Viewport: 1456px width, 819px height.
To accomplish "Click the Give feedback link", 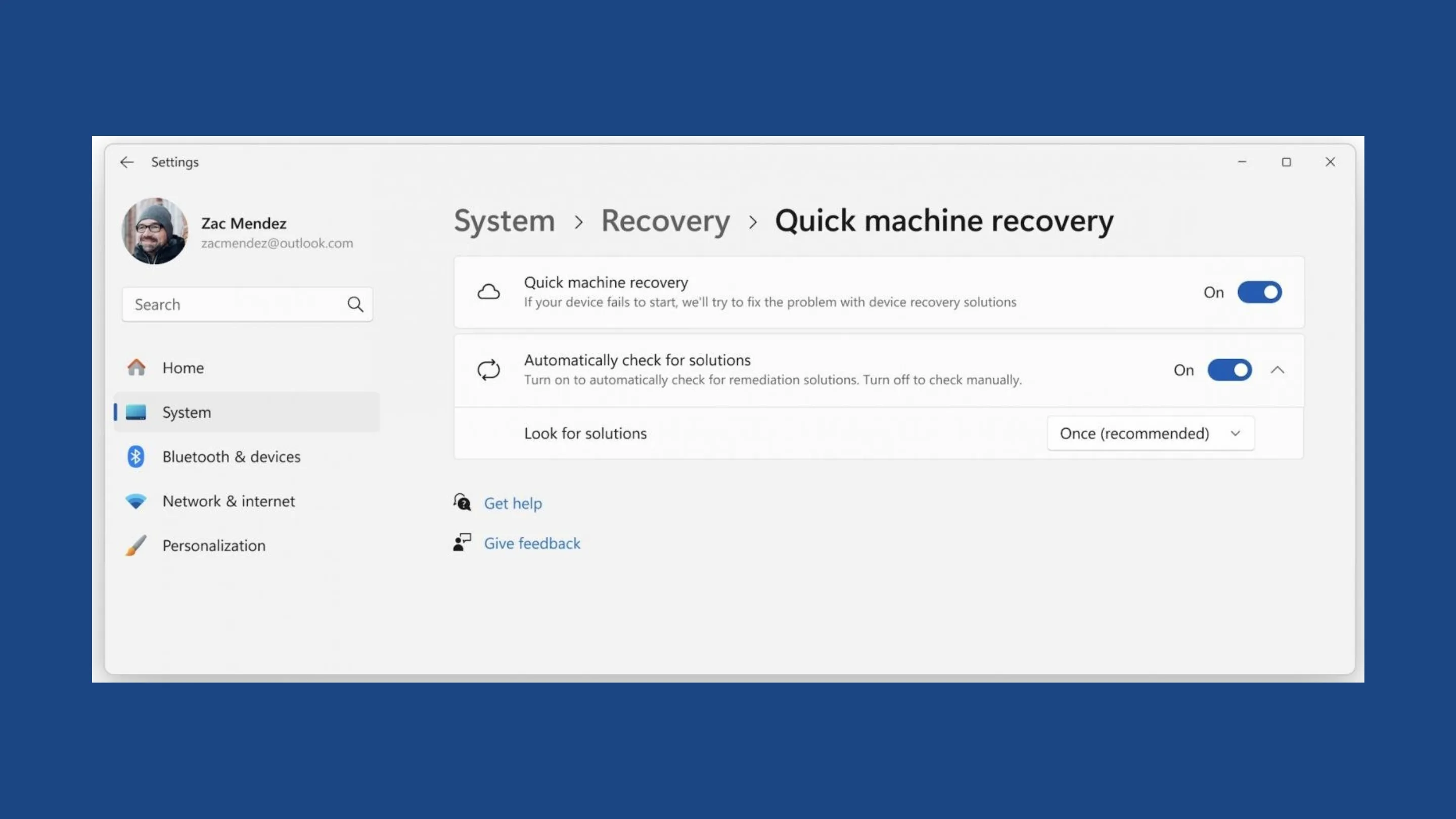I will point(532,542).
